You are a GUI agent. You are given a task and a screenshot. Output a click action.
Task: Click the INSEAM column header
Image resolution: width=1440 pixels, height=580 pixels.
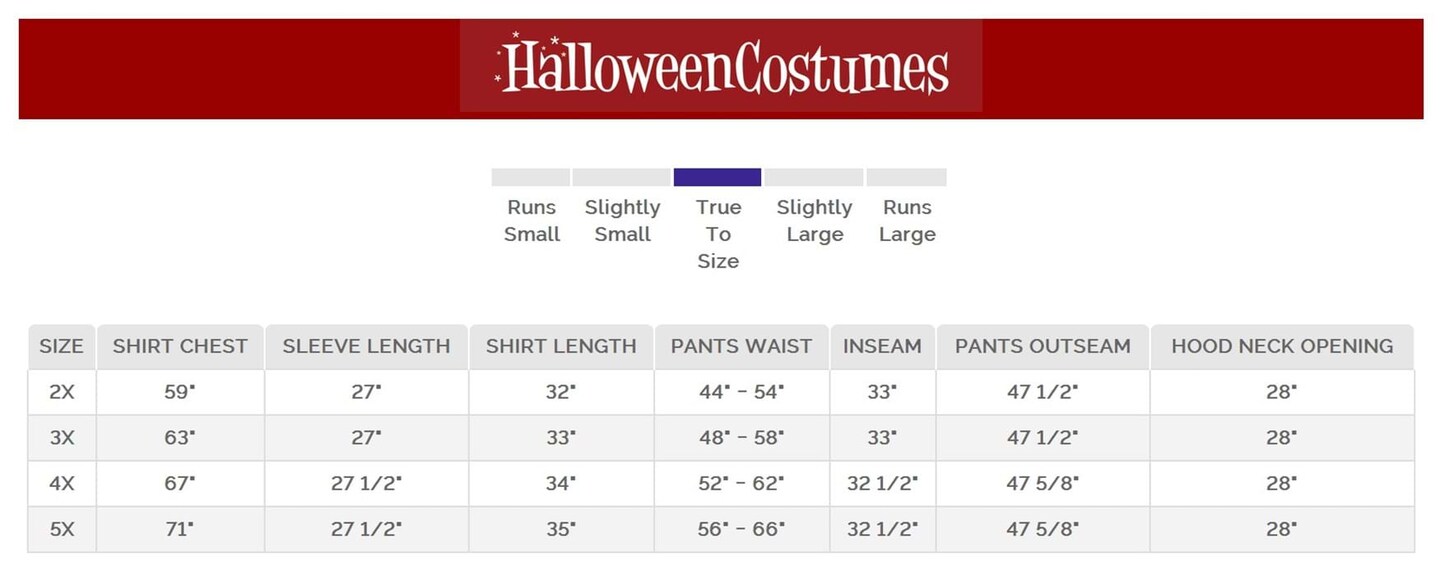coord(882,346)
